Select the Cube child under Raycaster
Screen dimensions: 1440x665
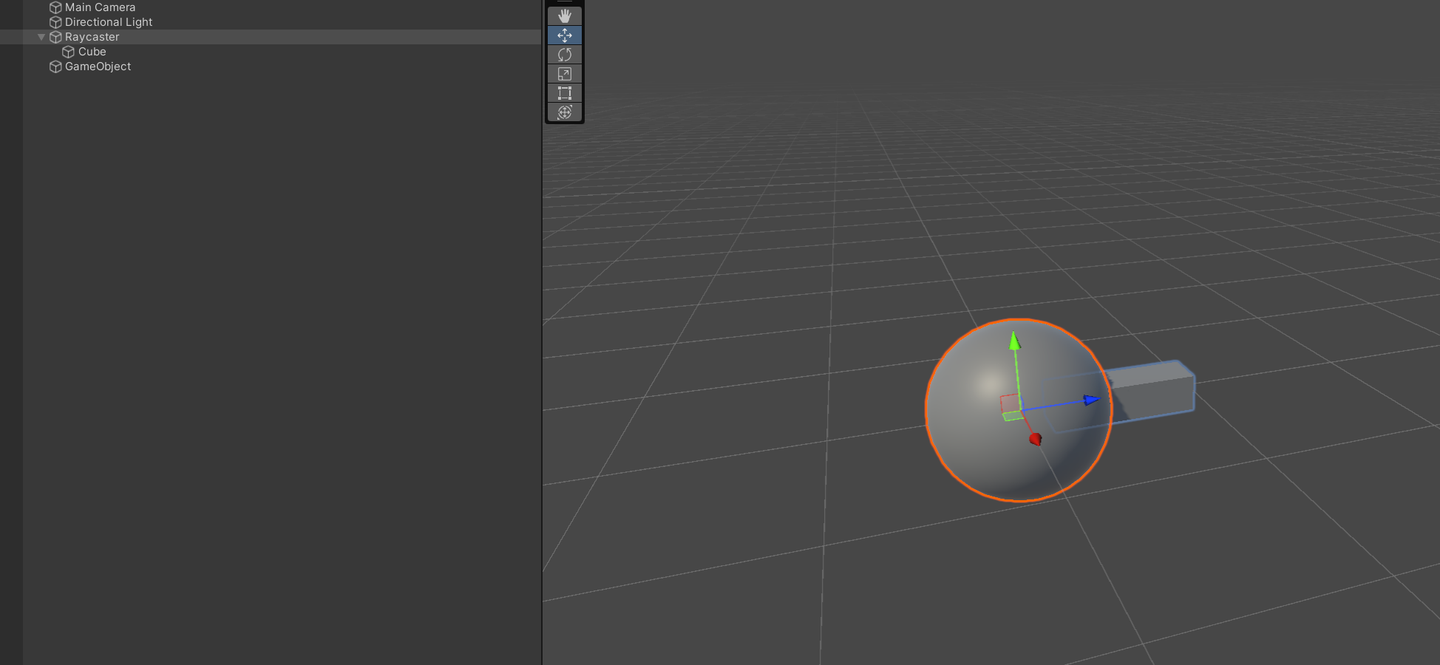coord(92,51)
